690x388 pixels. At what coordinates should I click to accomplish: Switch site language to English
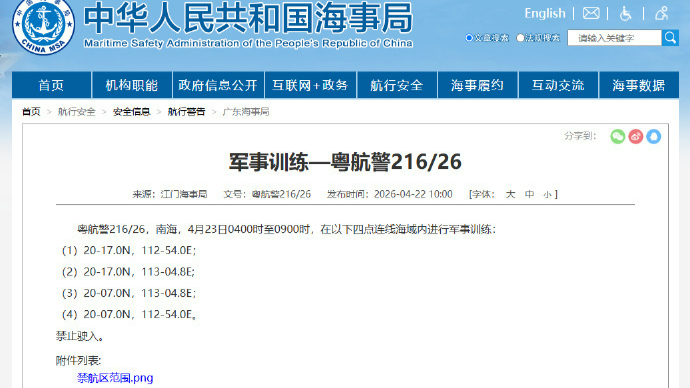[x=545, y=14]
